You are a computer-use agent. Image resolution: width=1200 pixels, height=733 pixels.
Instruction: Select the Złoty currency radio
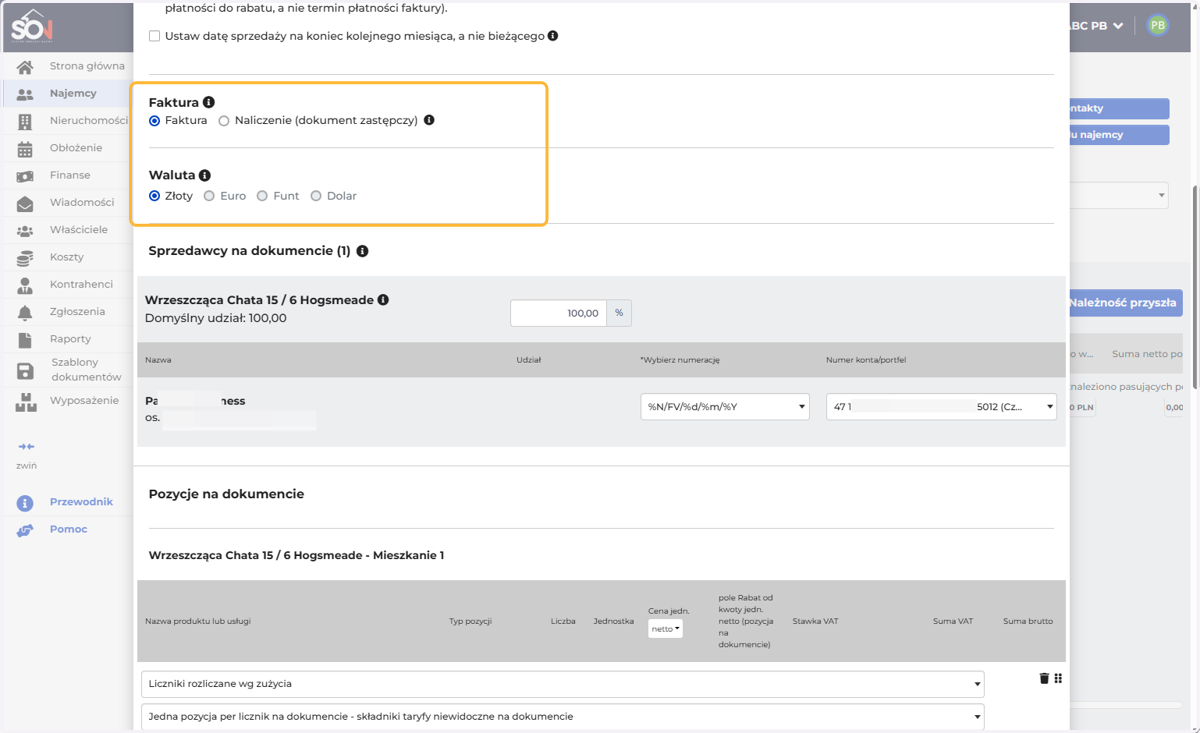click(x=154, y=196)
